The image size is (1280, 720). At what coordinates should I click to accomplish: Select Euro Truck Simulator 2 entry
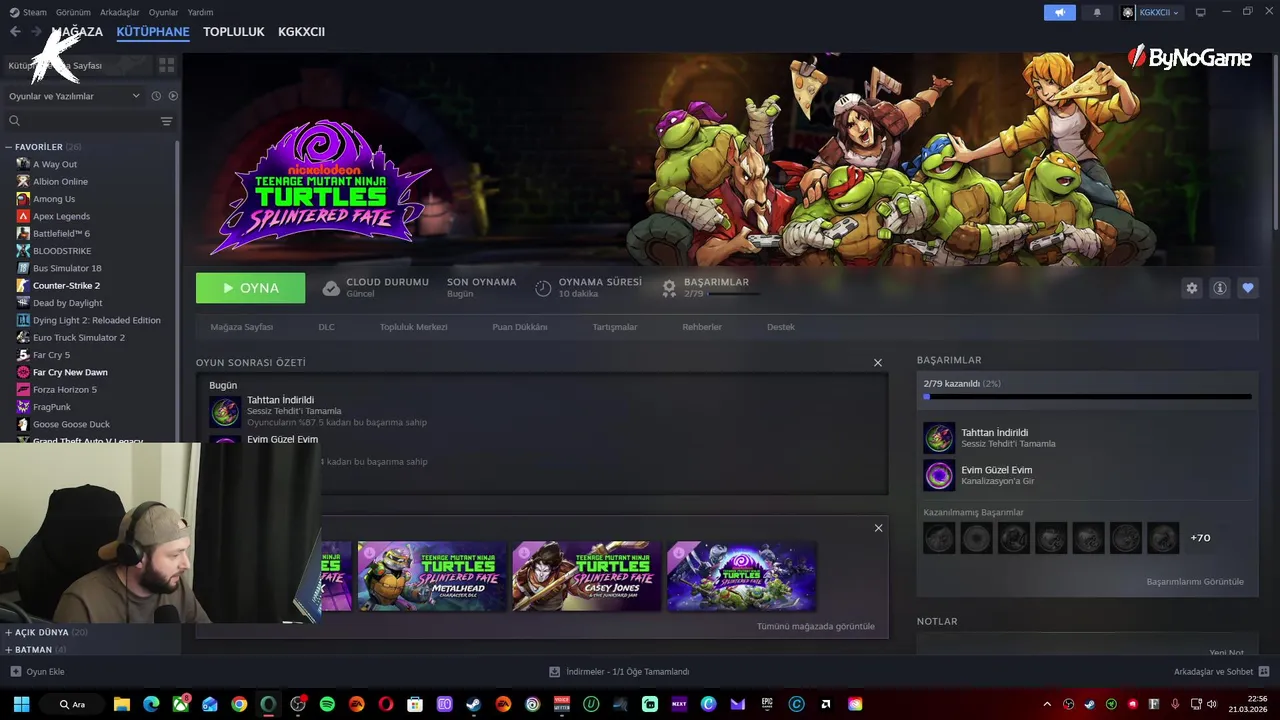[x=79, y=337]
